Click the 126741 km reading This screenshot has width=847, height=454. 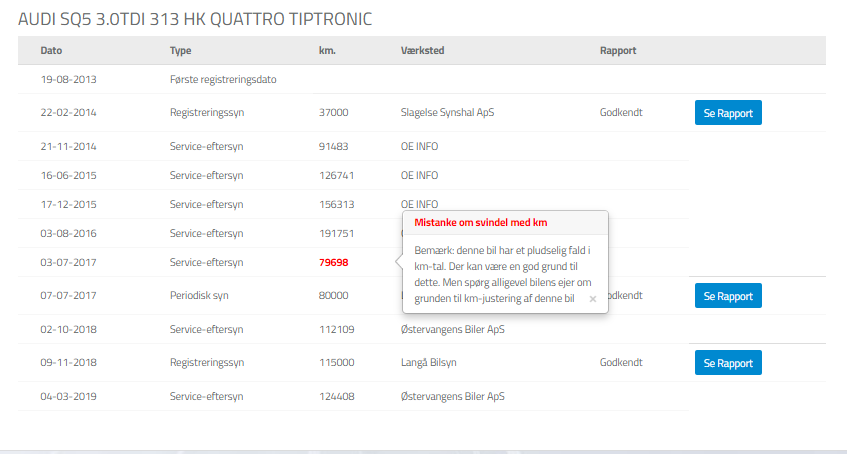coord(336,175)
